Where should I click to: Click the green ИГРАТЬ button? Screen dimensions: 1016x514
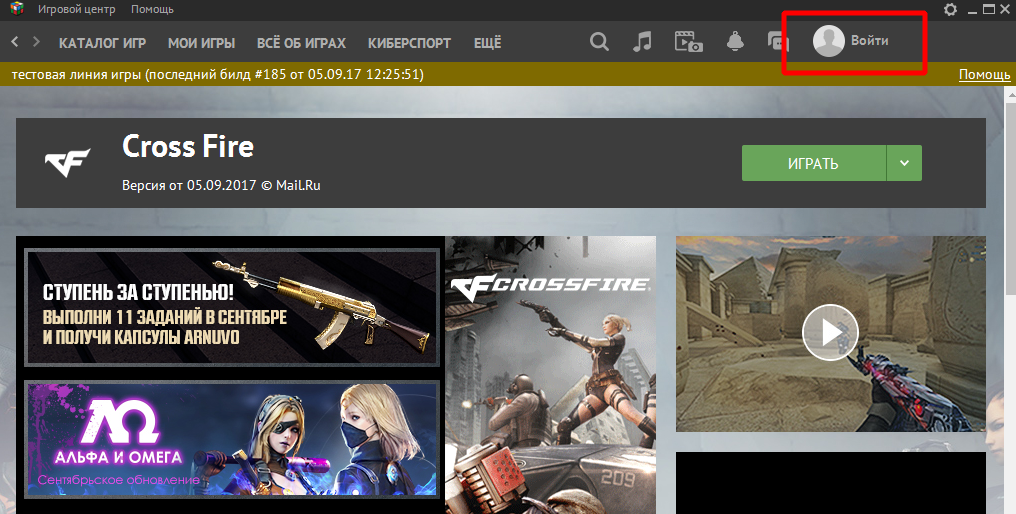(x=814, y=163)
